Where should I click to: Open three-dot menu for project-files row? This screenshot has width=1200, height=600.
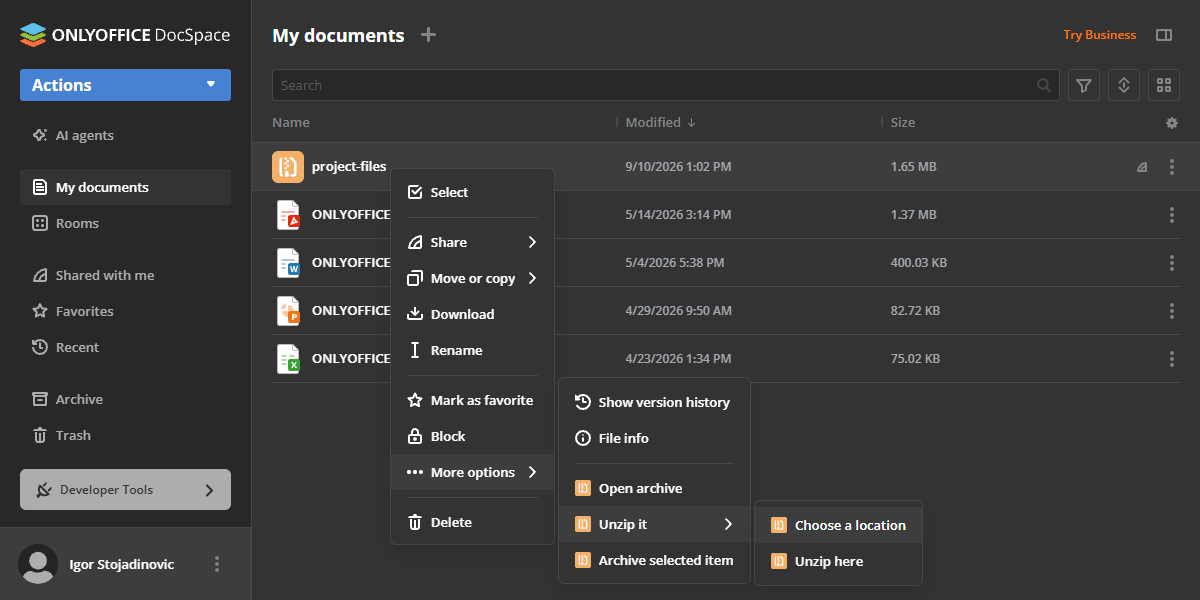(1172, 167)
